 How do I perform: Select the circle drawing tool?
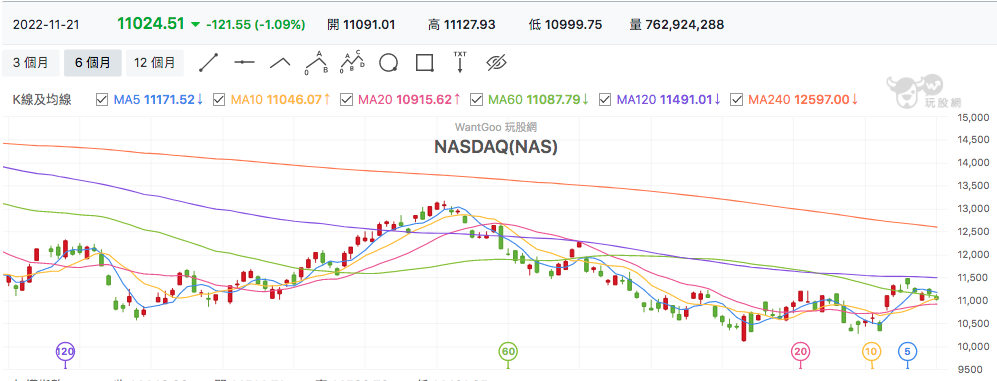(388, 63)
